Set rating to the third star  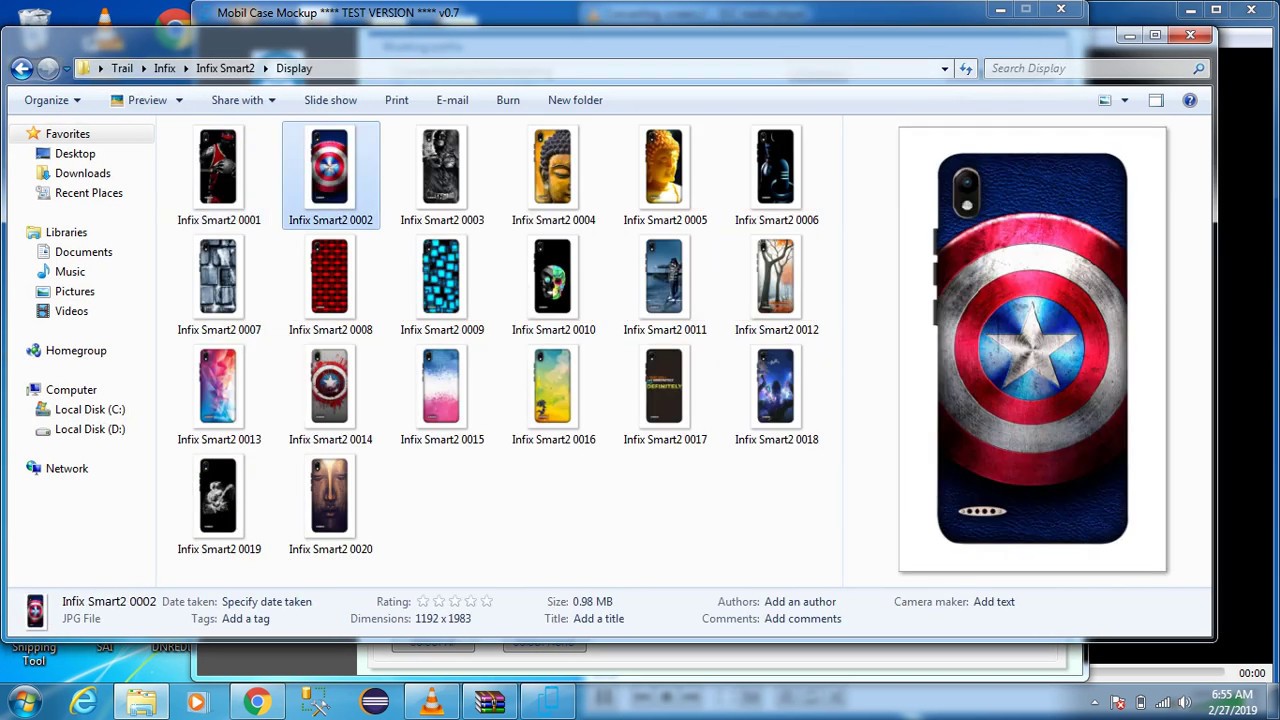455,602
